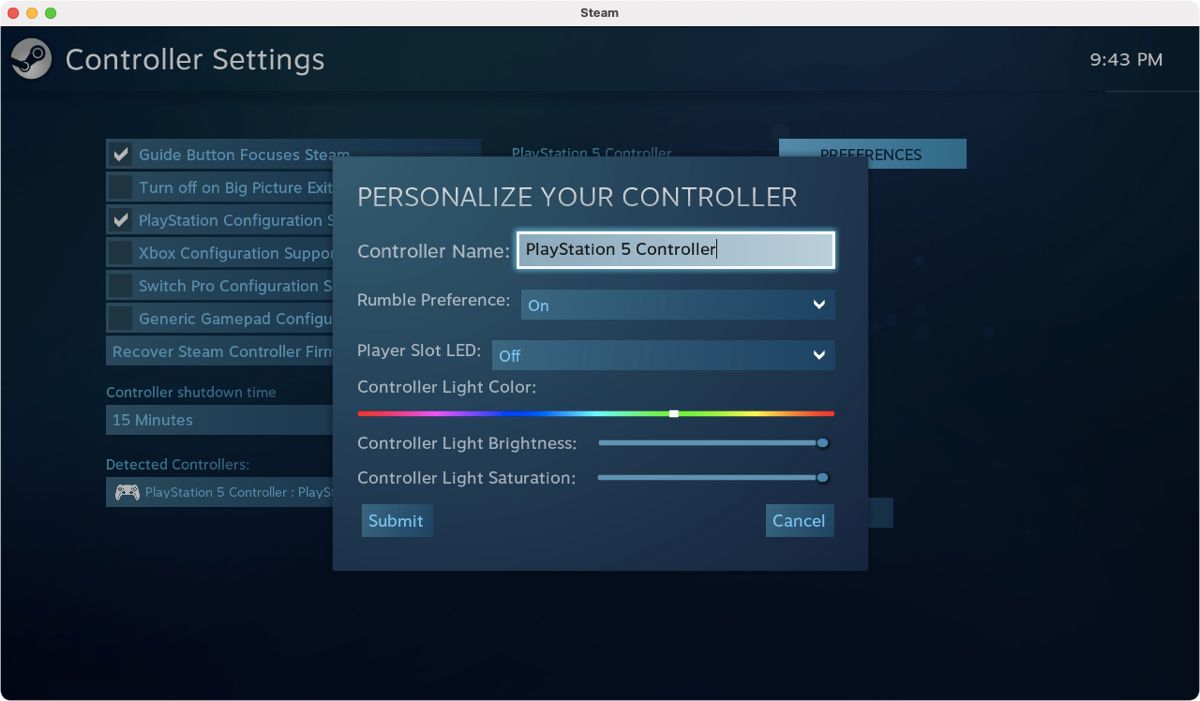1200x701 pixels.
Task: Uncheck Guide Button Focuses Steam
Action: 121,154
